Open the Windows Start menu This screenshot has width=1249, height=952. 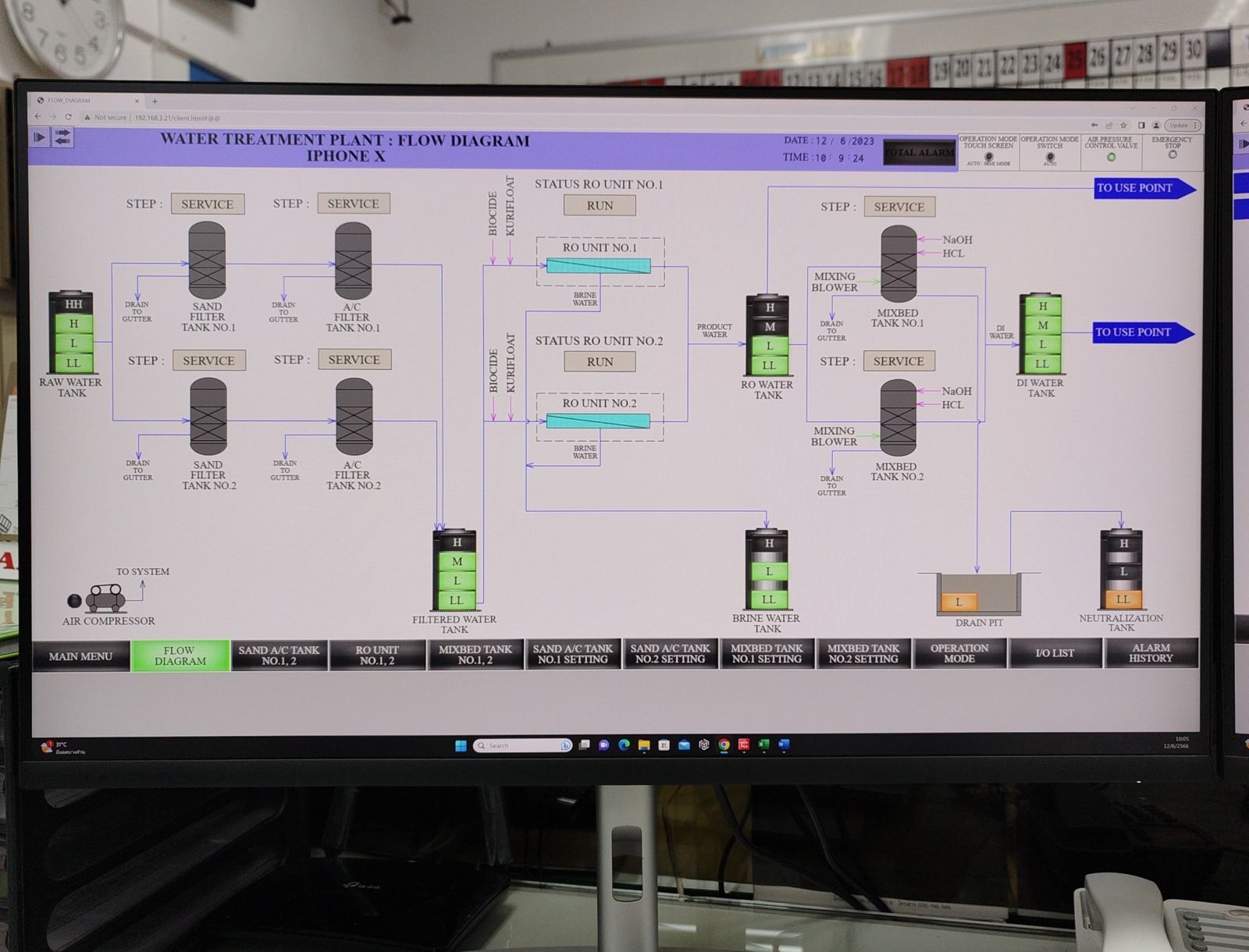coord(461,745)
